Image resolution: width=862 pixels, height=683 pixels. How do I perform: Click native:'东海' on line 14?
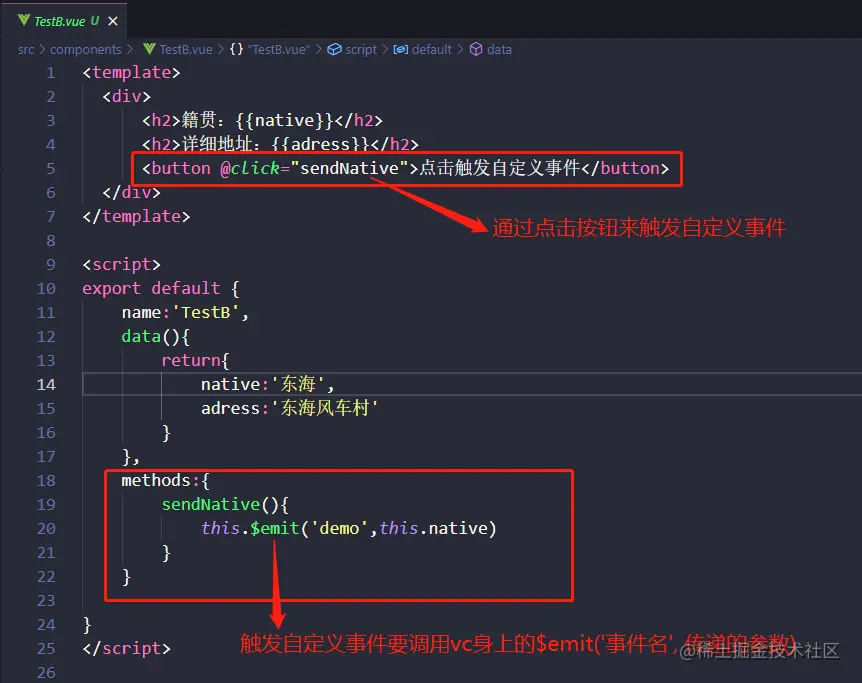click(268, 384)
